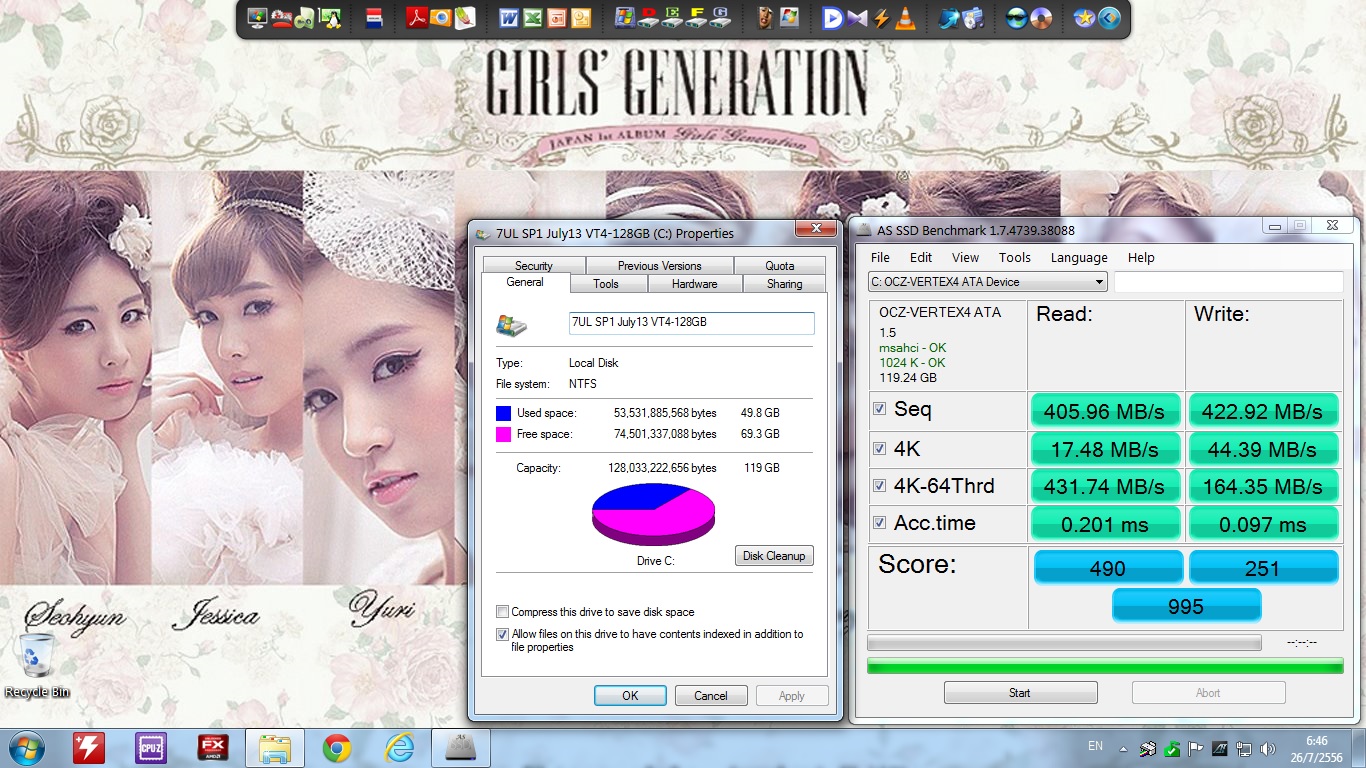
Task: Open the Recycle Bin on desktop
Action: [37, 665]
